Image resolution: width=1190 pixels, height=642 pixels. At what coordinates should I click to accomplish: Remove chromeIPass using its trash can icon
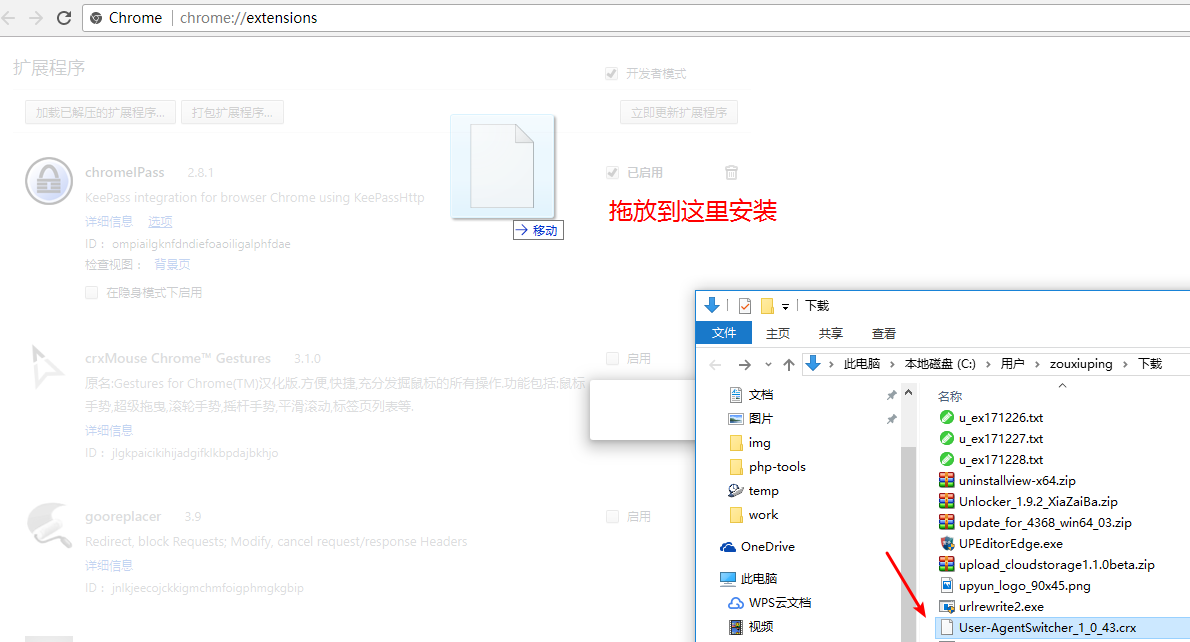pyautogui.click(x=732, y=172)
